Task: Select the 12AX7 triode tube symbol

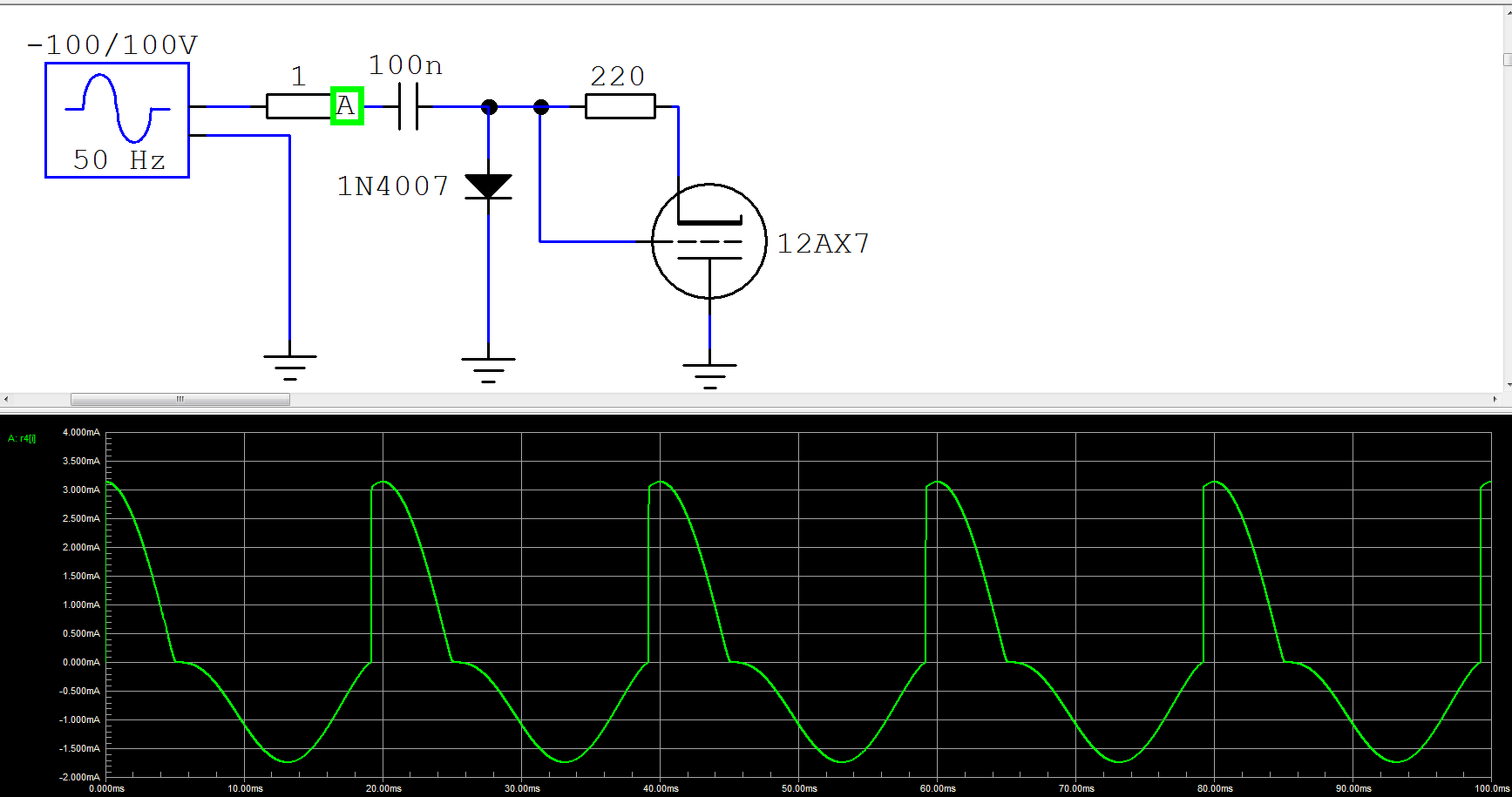Action: (x=709, y=240)
